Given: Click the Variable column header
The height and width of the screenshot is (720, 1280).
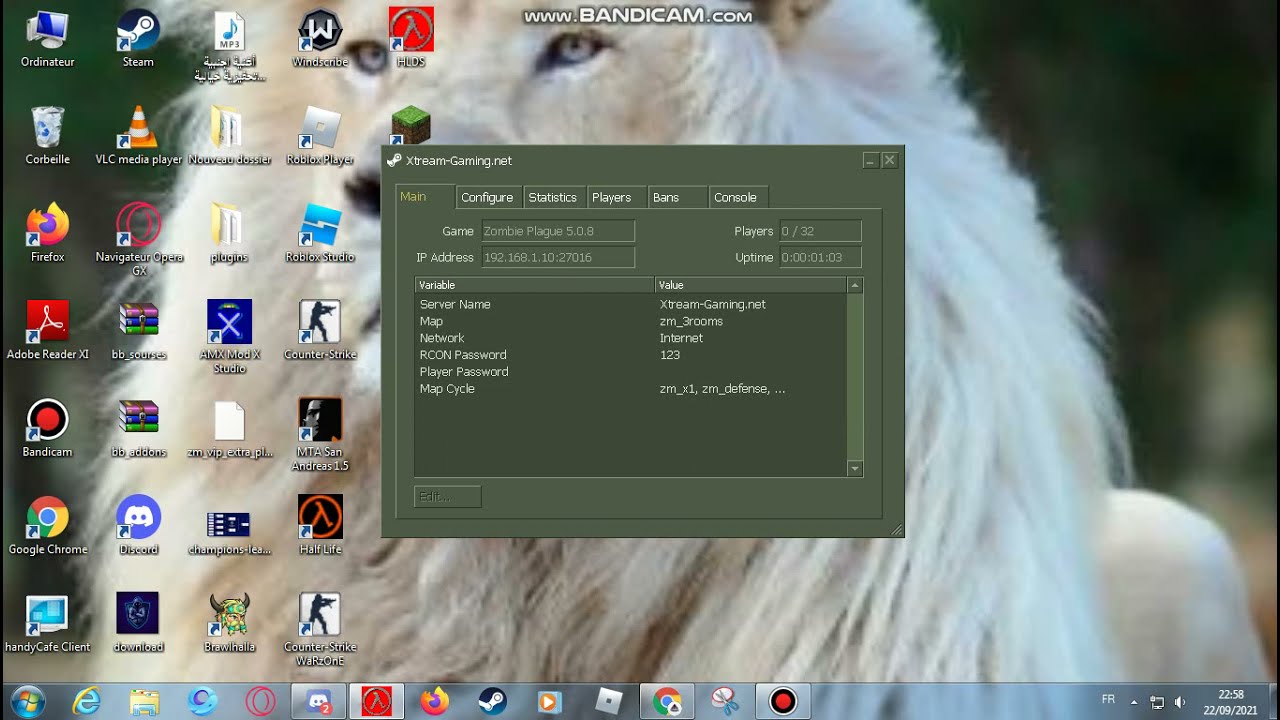Looking at the screenshot, I should click(x=535, y=285).
